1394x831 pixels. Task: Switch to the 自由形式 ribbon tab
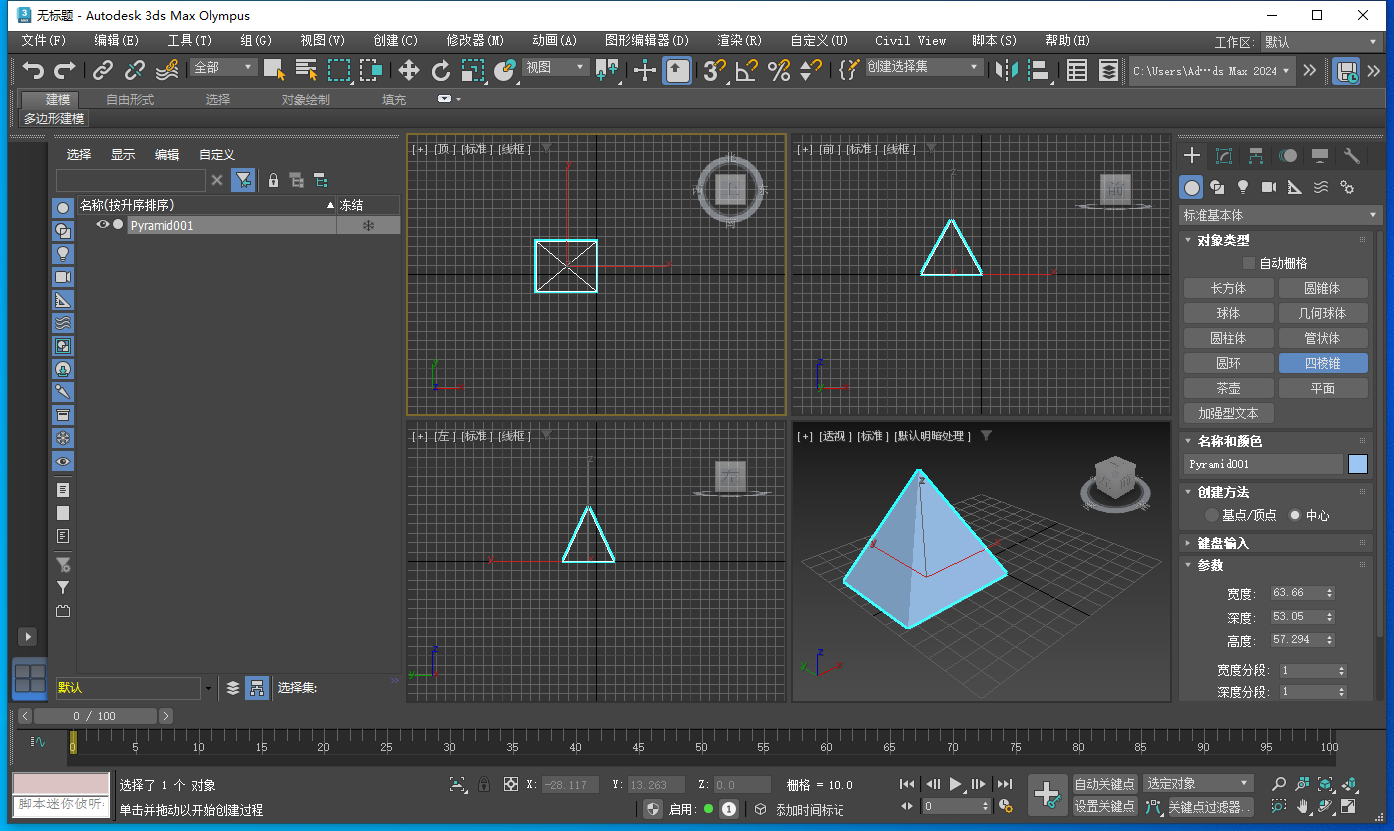(130, 99)
